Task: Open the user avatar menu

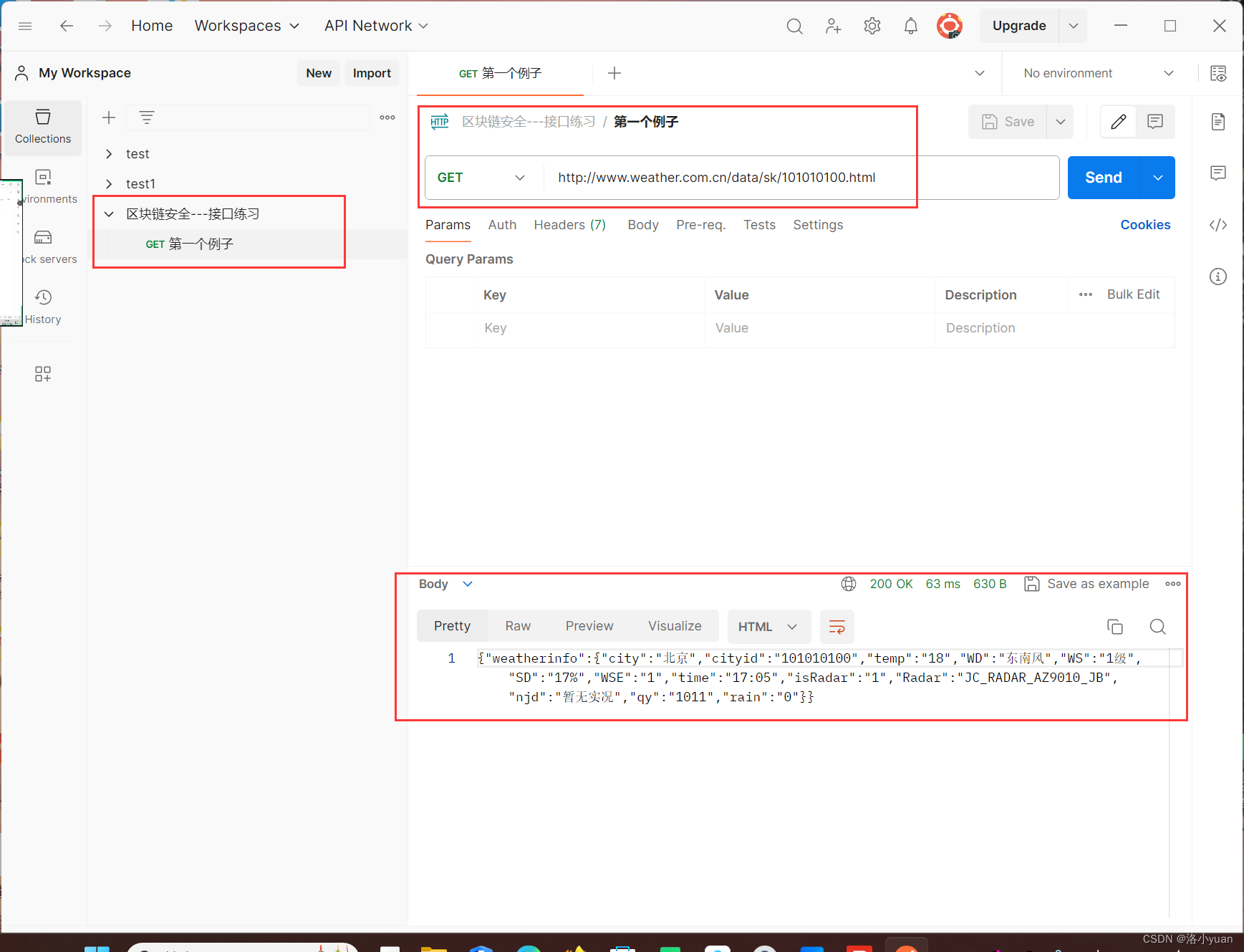Action: click(x=950, y=26)
